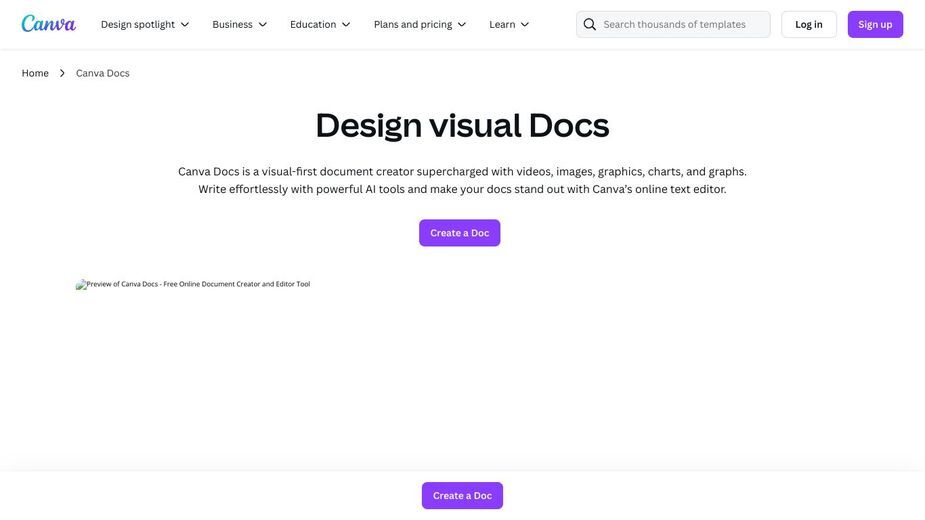Open the Plans and pricing menu
This screenshot has width=925, height=520.
point(420,24)
